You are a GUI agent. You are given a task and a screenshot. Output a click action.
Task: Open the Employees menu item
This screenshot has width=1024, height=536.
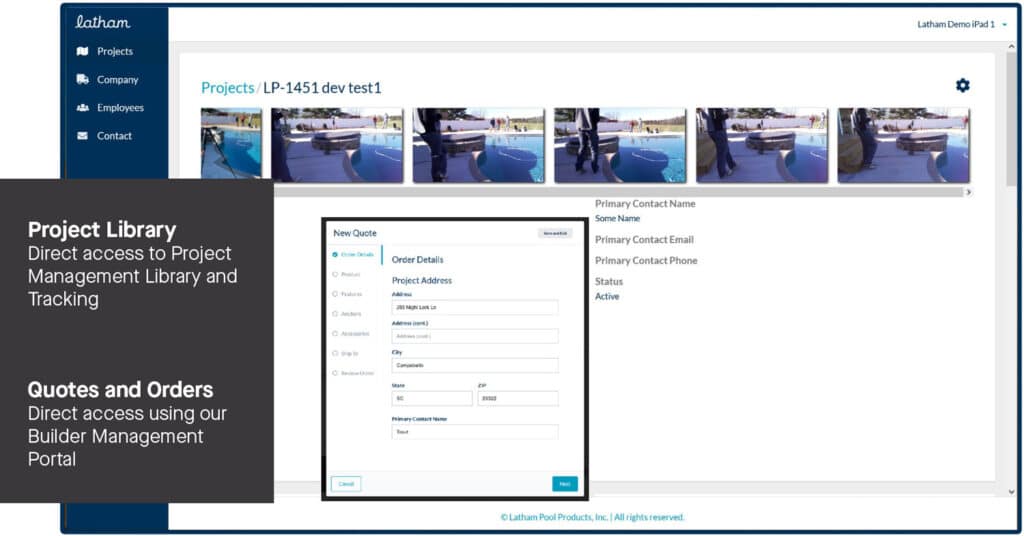[x=120, y=107]
